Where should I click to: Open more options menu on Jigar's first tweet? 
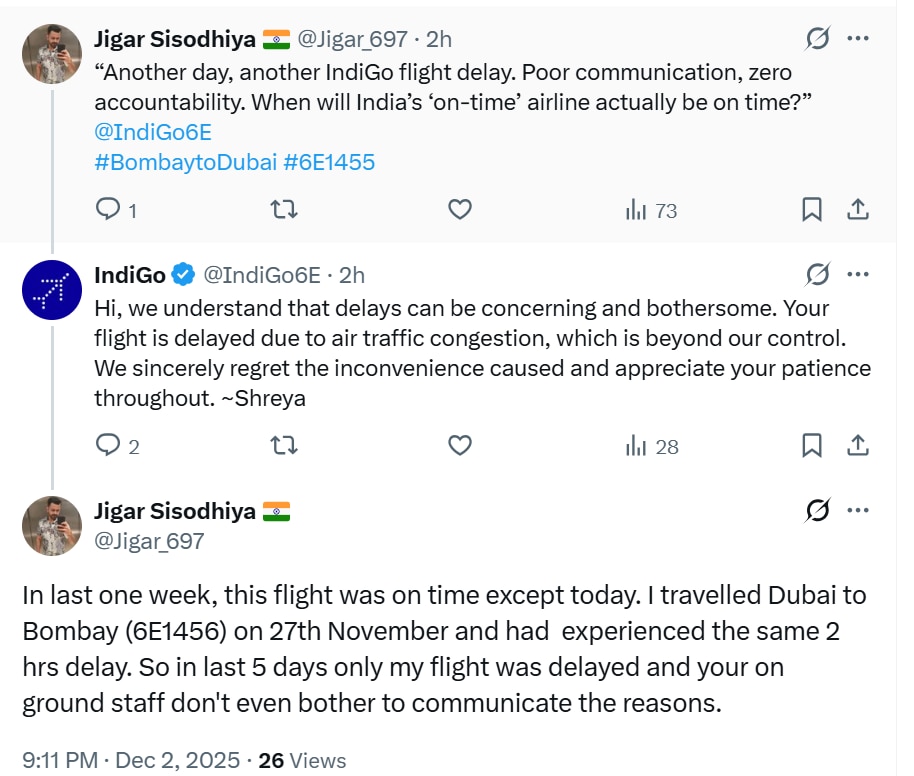858,39
